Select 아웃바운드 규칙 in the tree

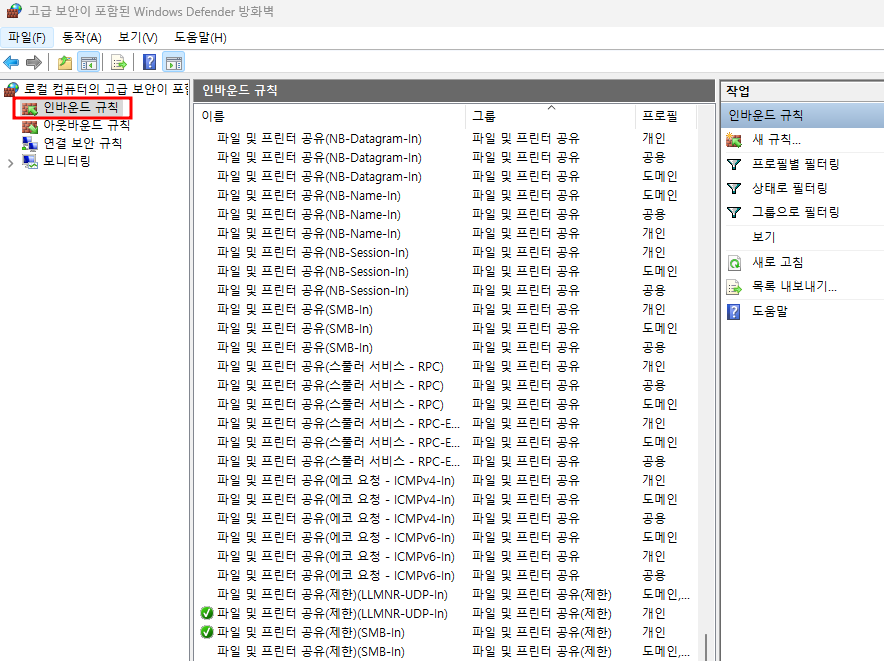[87, 125]
